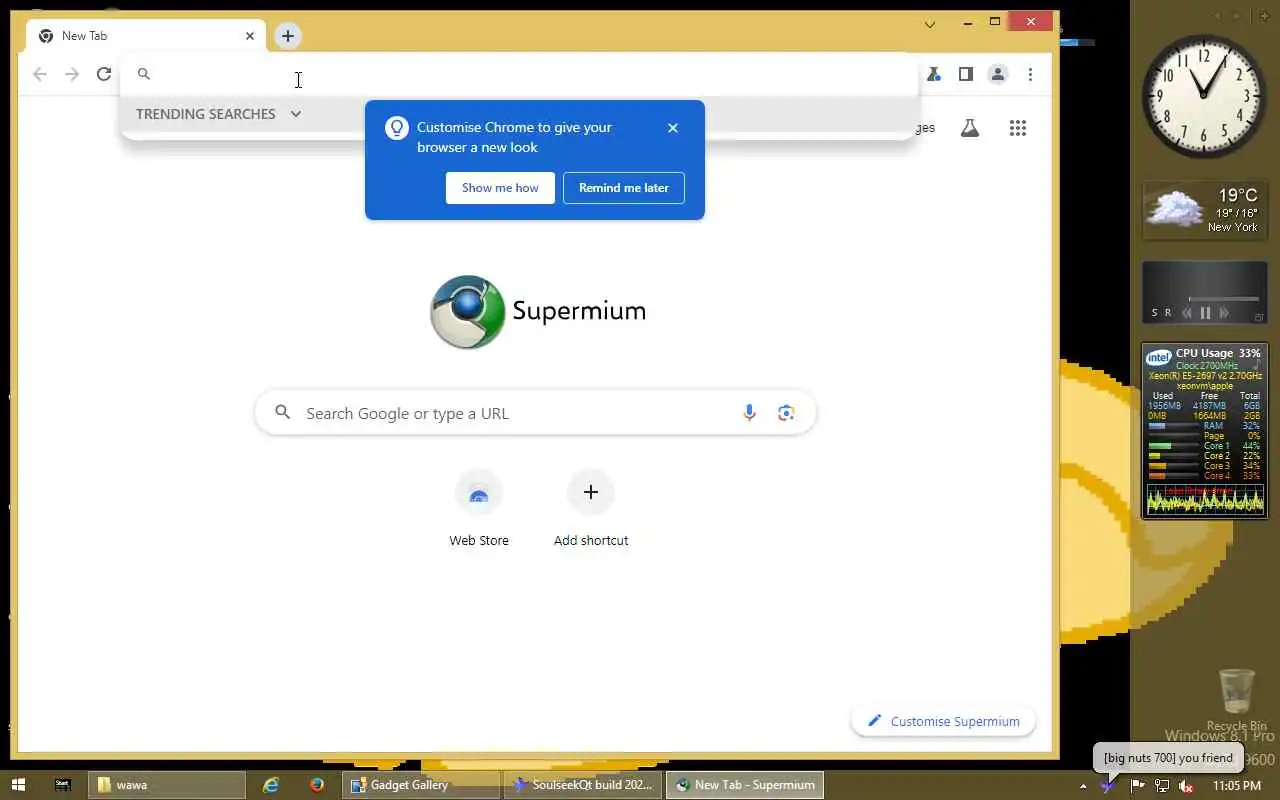Click the CPU usage history graph
Image resolution: width=1280 pixels, height=800 pixels.
[1205, 499]
